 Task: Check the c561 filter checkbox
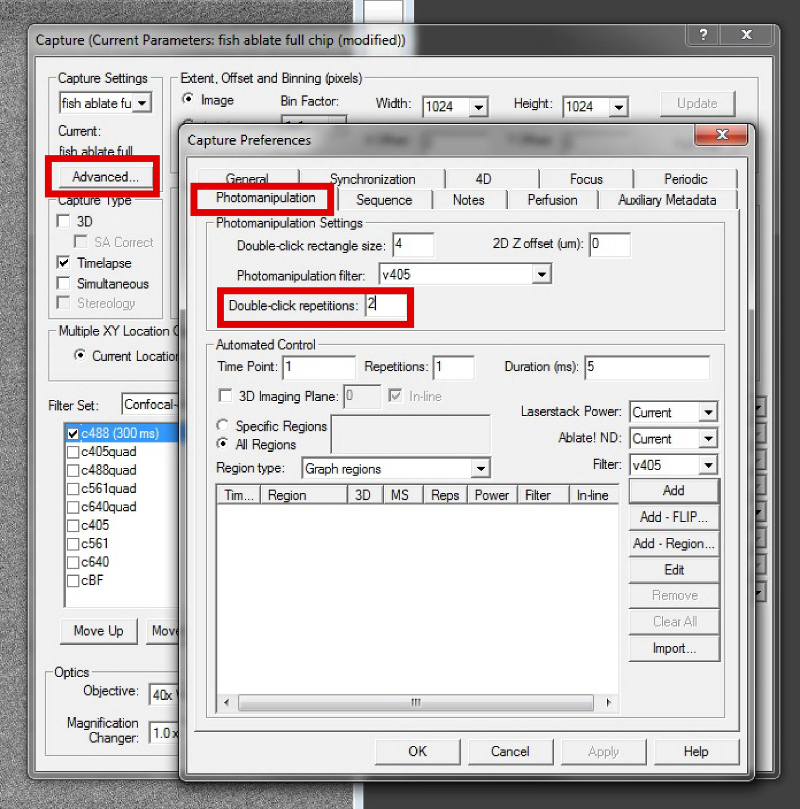(73, 544)
